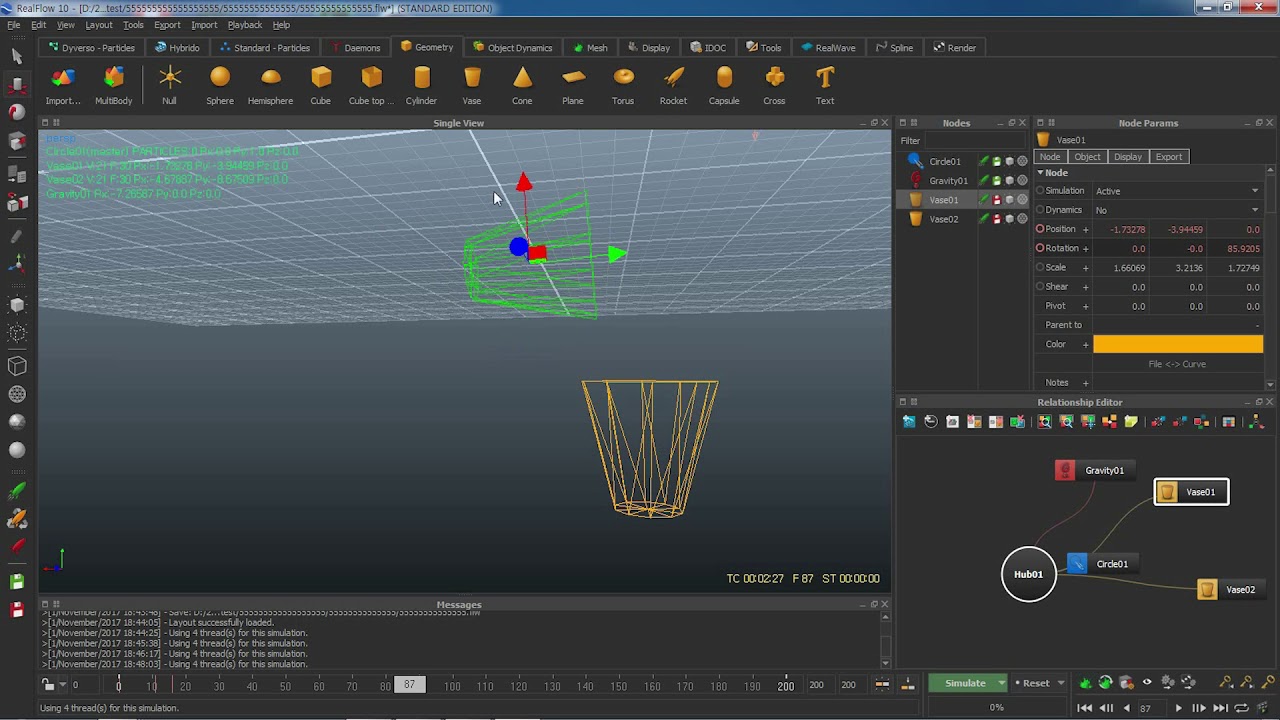Open the orange Color swatch
Image resolution: width=1280 pixels, height=720 pixels.
(1178, 344)
